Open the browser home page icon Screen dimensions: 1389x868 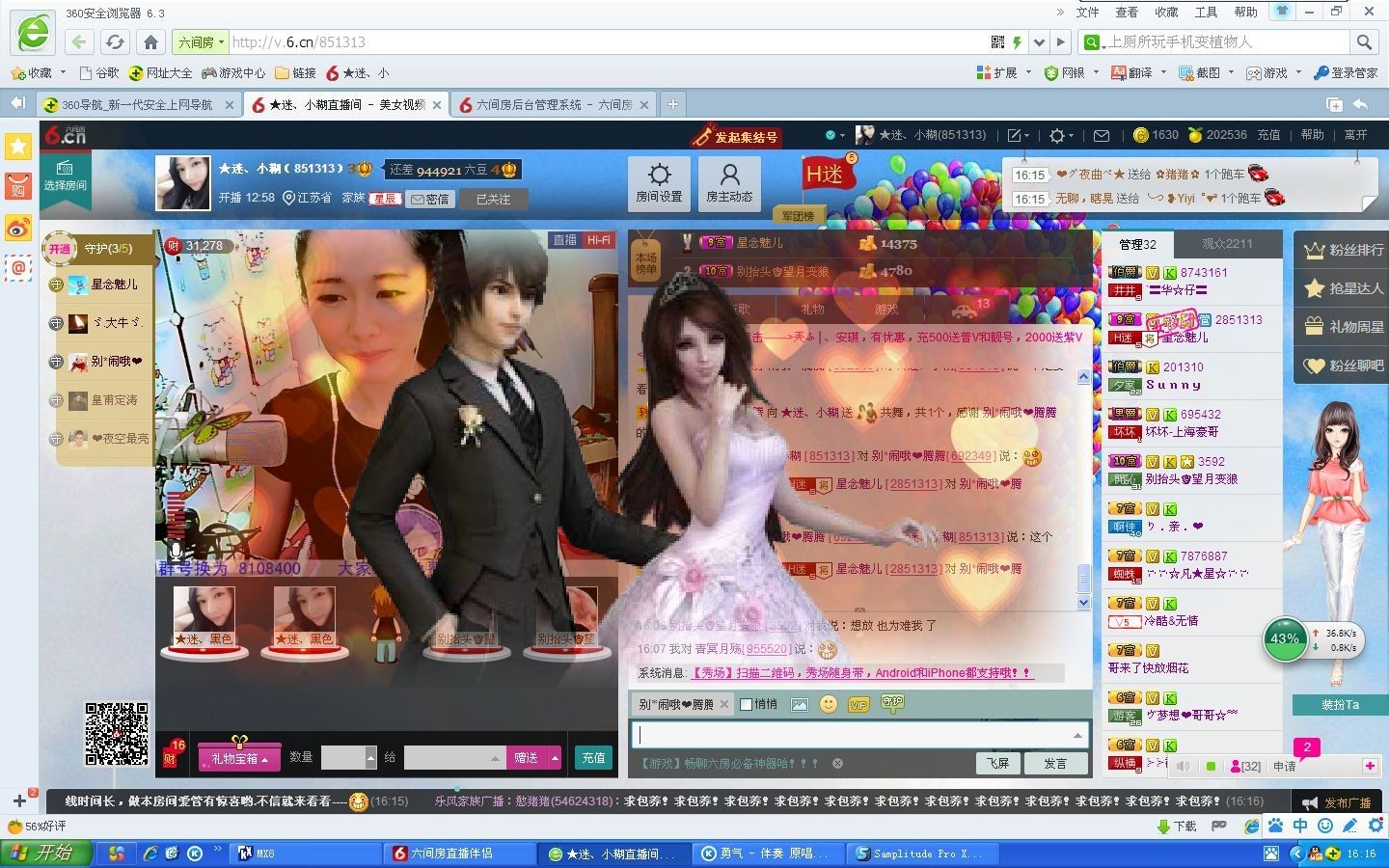pos(150,41)
